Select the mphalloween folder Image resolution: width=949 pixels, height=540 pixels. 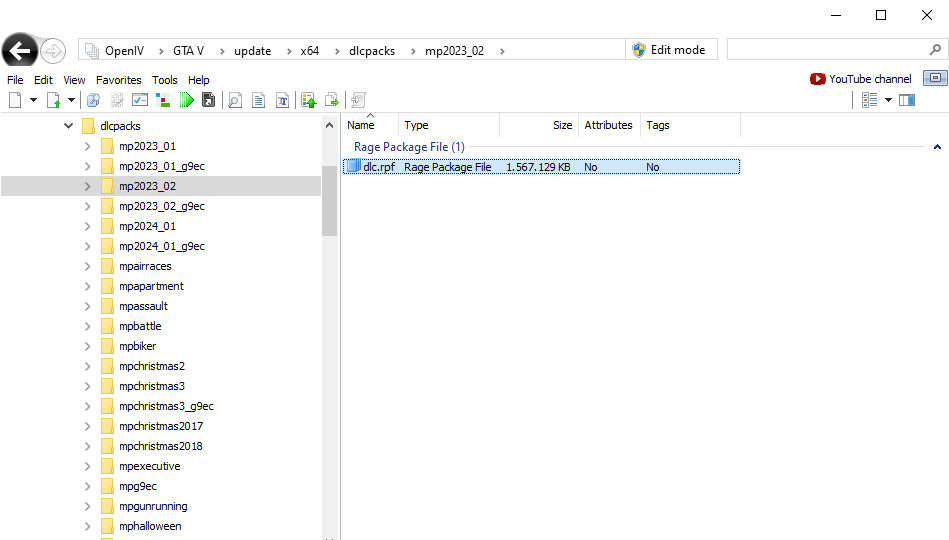coord(149,525)
